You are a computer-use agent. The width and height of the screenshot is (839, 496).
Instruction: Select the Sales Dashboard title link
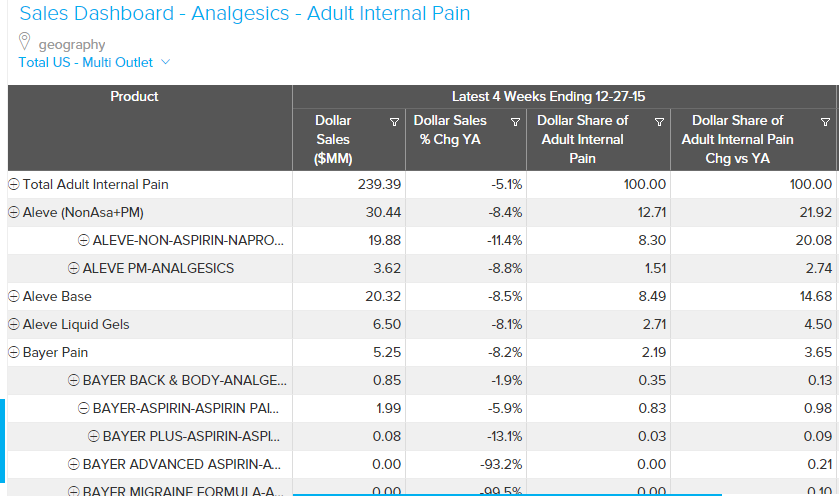click(245, 14)
